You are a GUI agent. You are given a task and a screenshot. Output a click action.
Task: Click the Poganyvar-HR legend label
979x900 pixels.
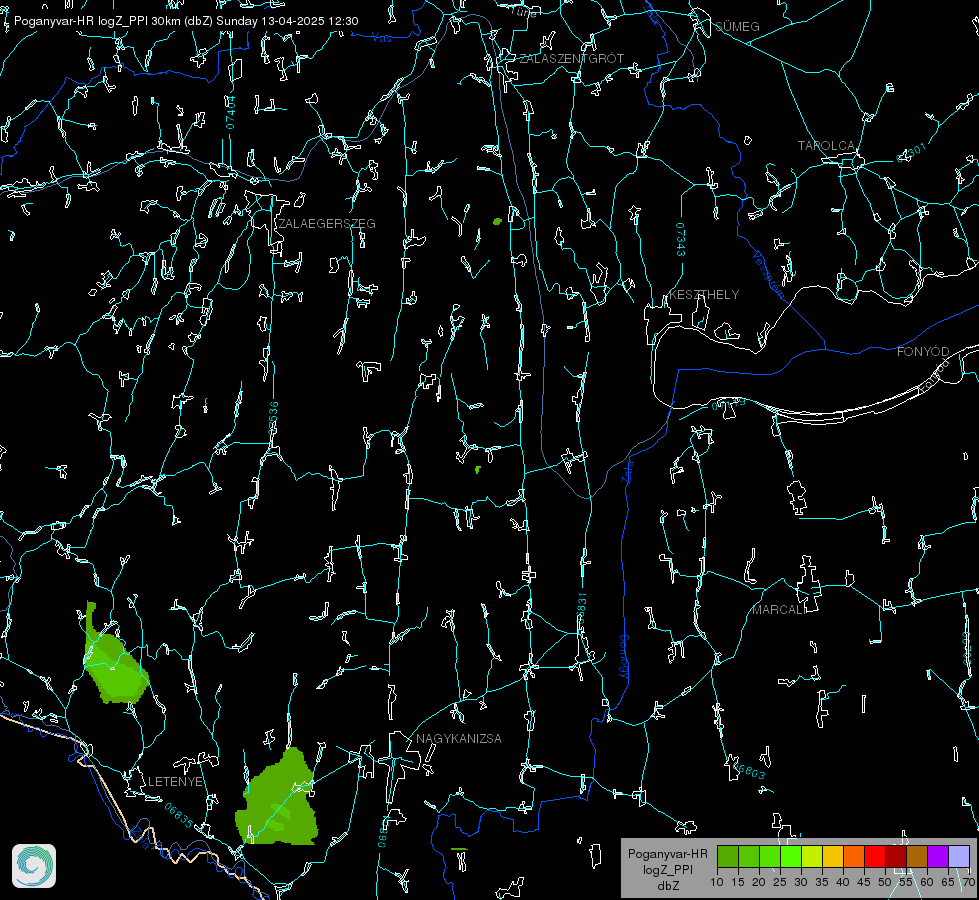(x=667, y=853)
